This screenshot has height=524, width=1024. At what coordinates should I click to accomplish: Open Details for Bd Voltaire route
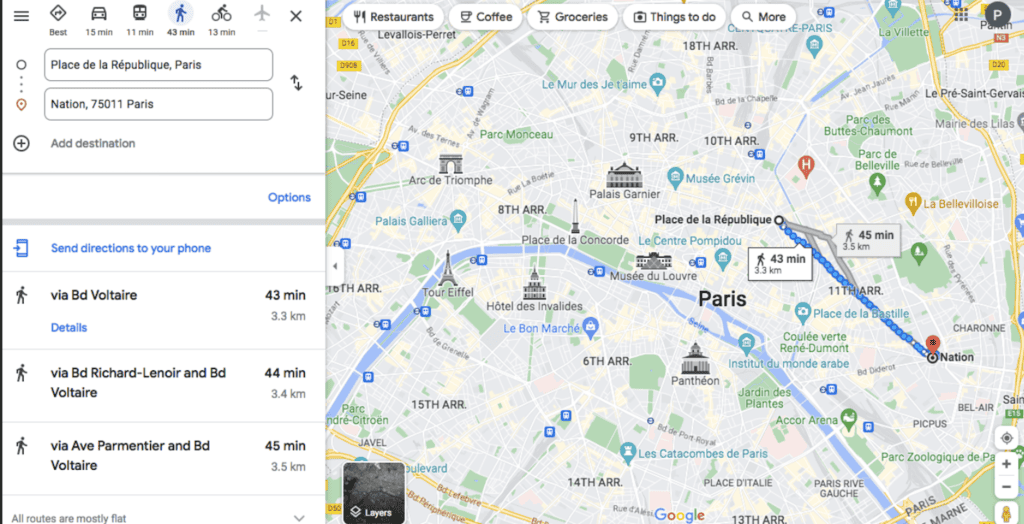point(69,327)
